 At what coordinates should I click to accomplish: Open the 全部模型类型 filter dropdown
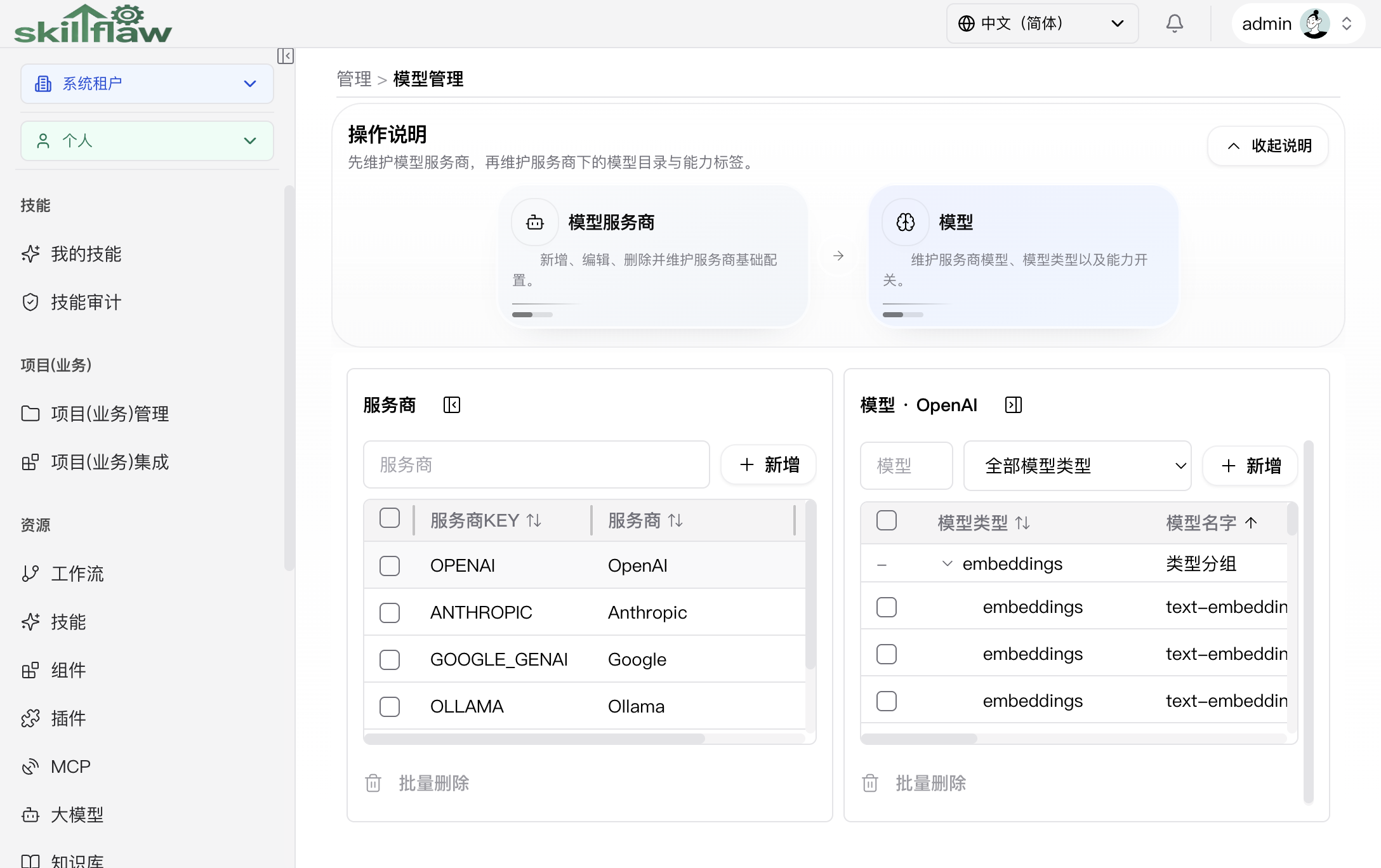1077,466
